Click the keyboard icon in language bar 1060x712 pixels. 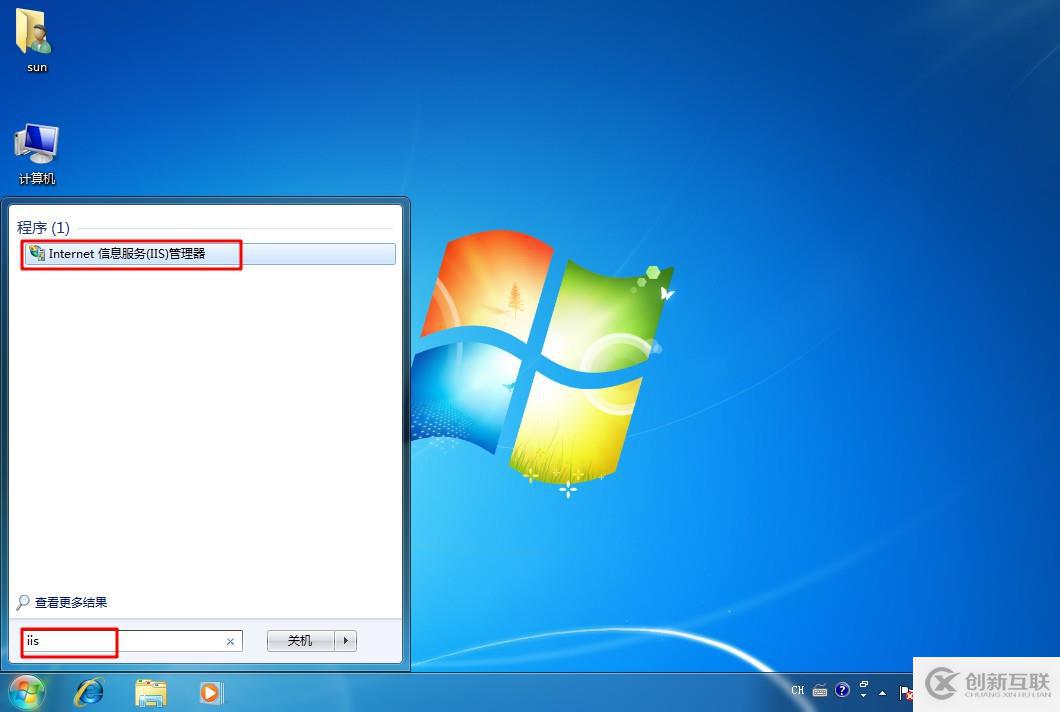[x=820, y=690]
